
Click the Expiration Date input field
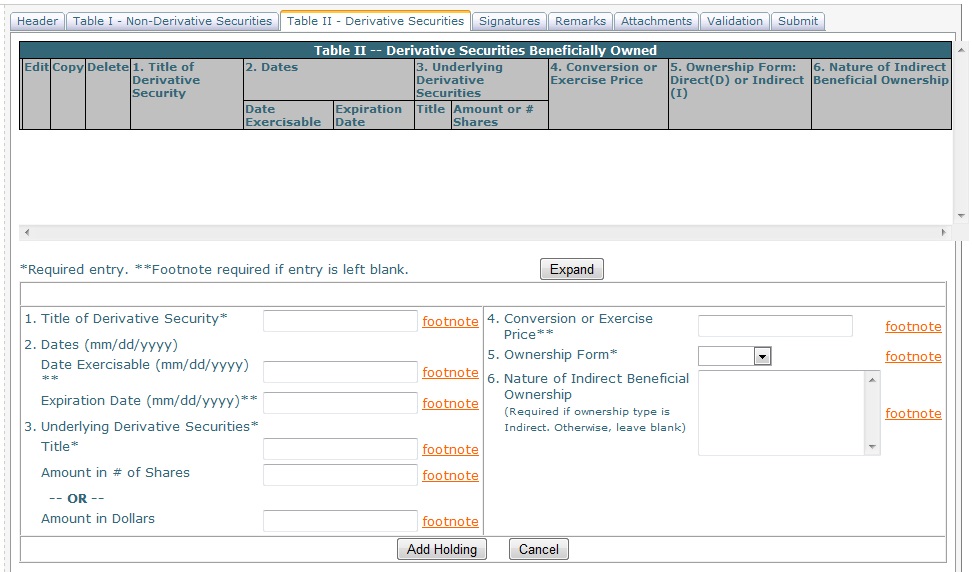coord(340,403)
